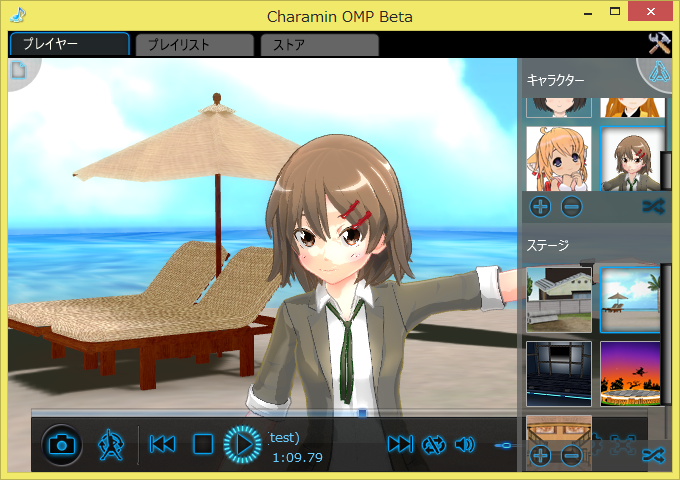Maximize the Charamin OMP window
The height and width of the screenshot is (480, 680).
615,12
